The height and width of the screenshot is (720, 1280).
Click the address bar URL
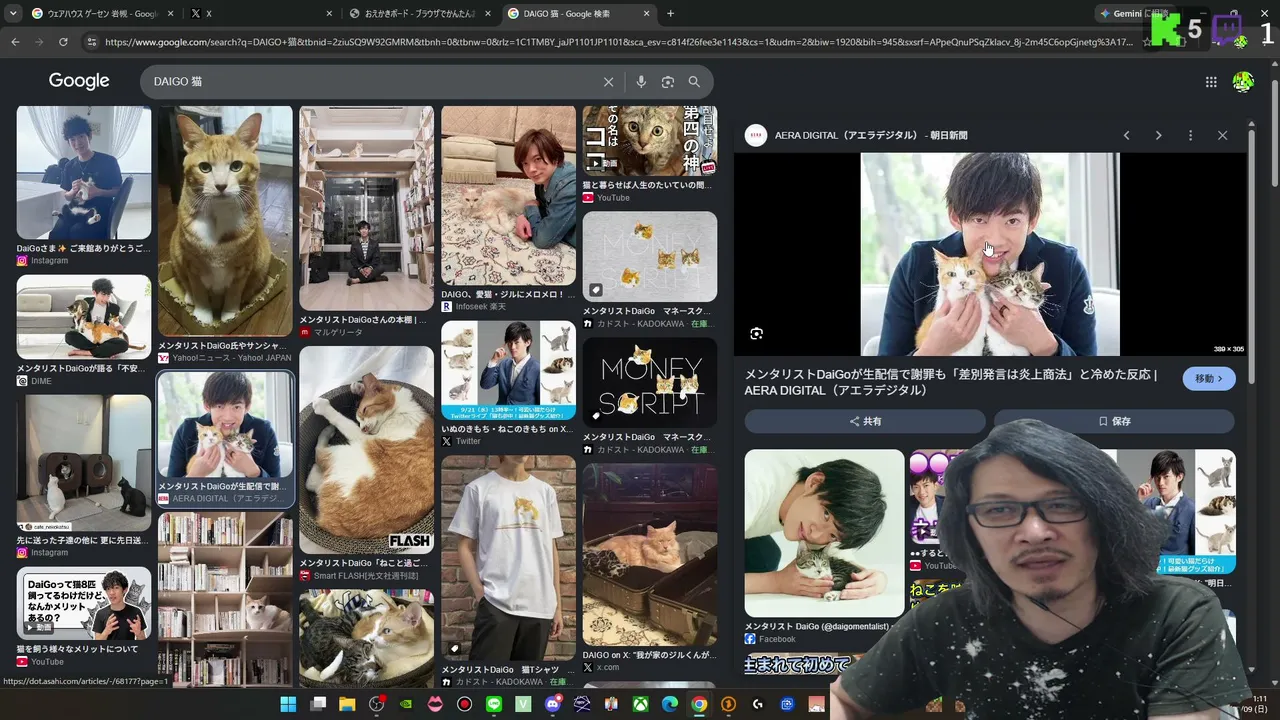(618, 42)
